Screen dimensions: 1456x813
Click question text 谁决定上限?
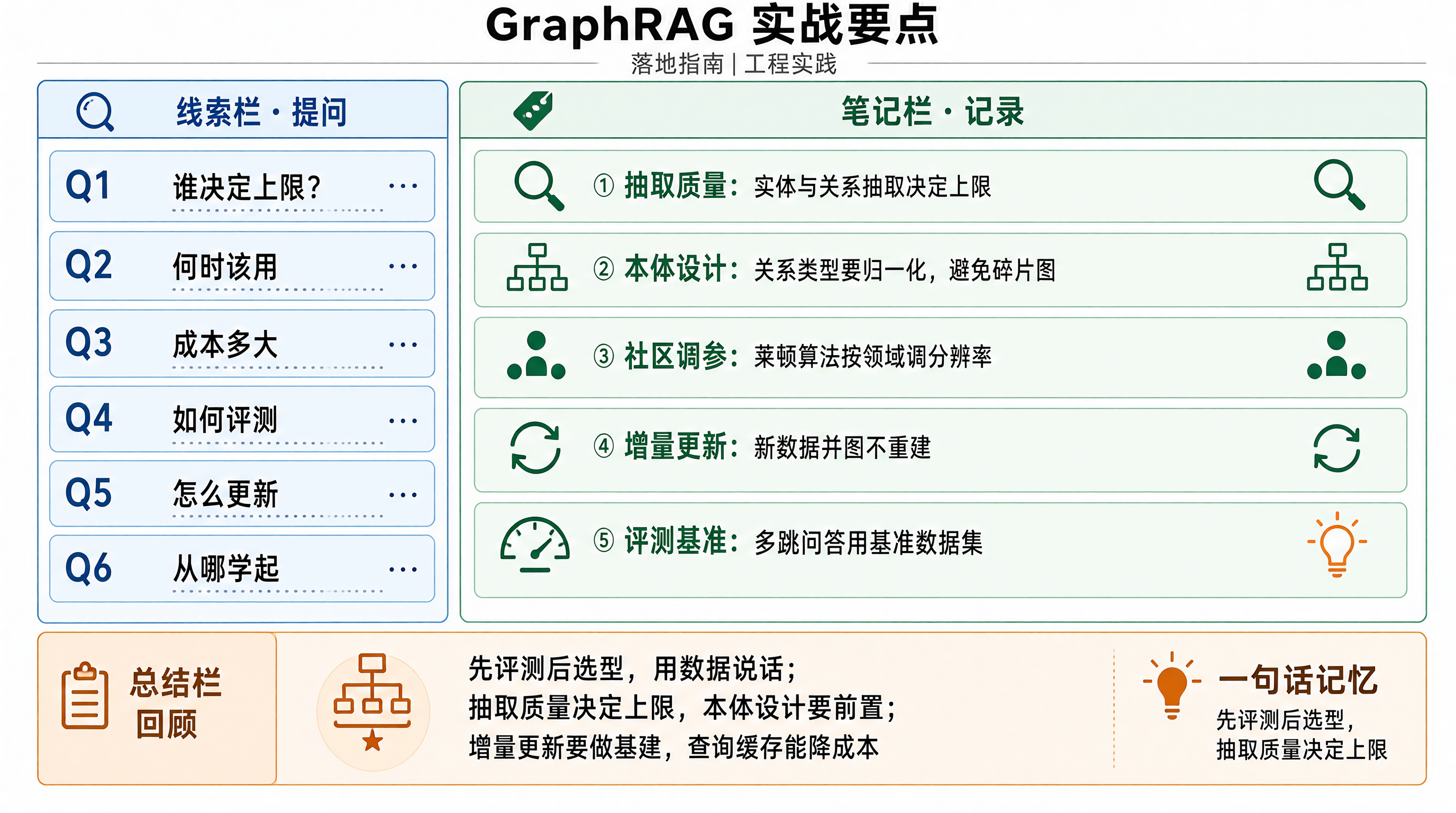(x=248, y=187)
